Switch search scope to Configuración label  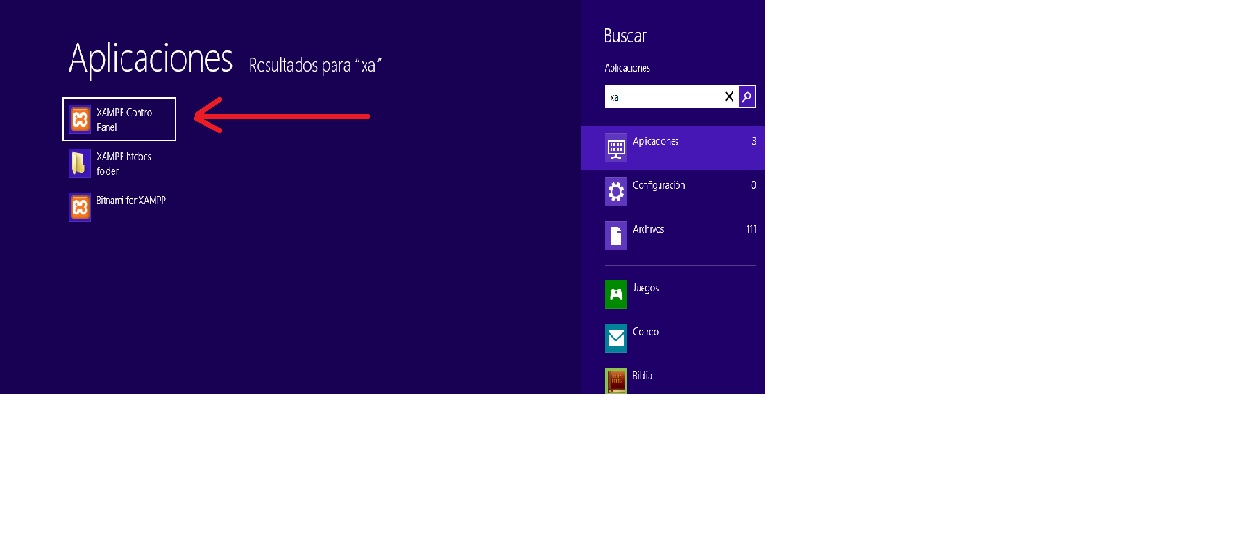coord(659,185)
